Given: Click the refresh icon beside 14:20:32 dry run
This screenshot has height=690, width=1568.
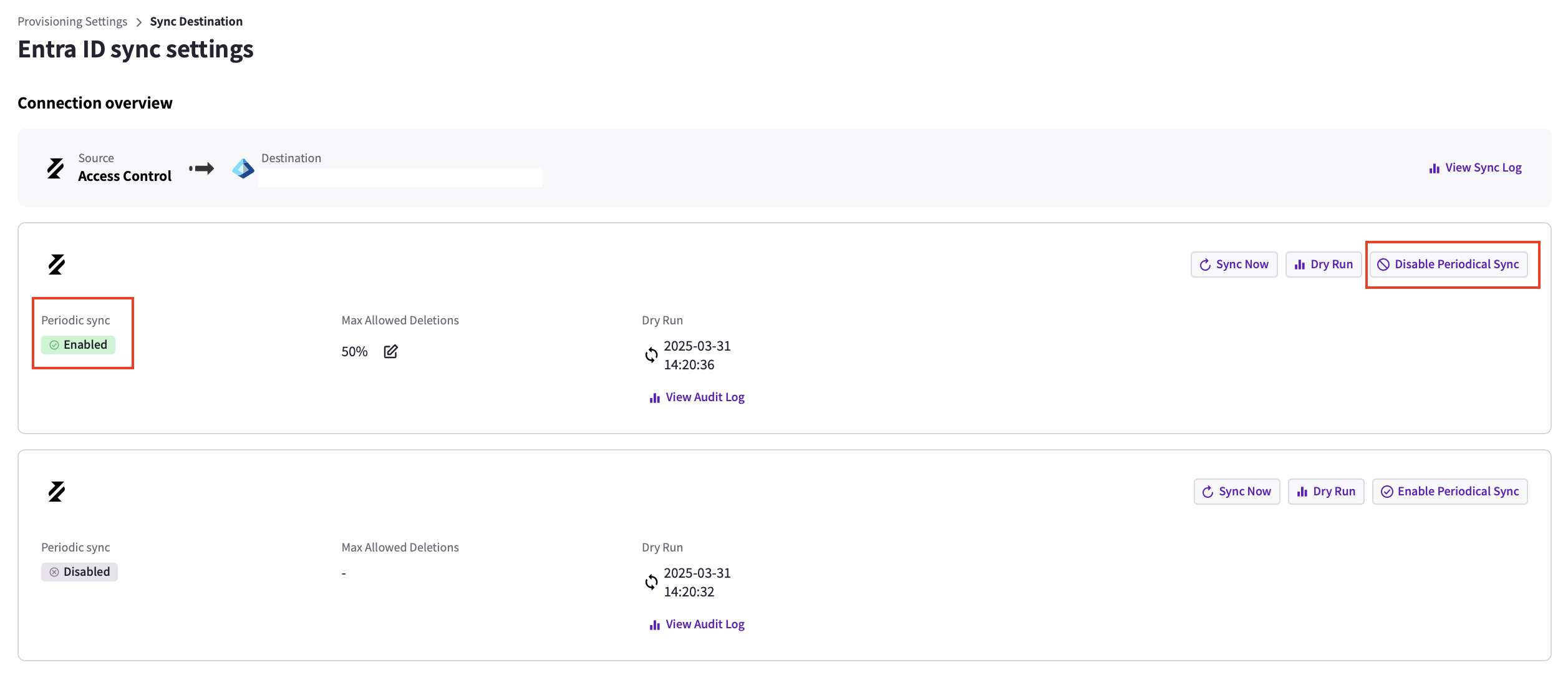Looking at the screenshot, I should click(651, 582).
